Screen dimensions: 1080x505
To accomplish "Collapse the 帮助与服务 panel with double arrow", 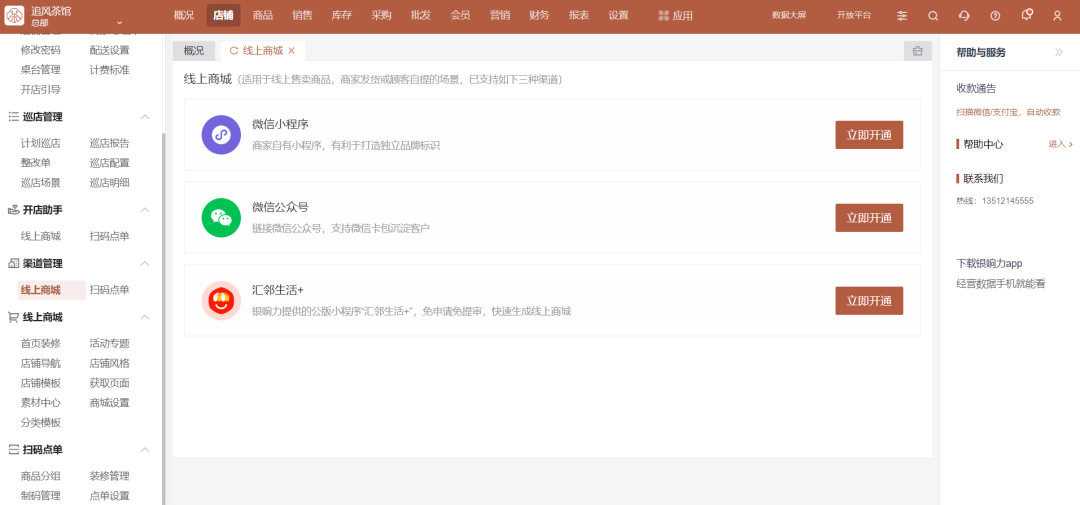I will coord(1059,52).
